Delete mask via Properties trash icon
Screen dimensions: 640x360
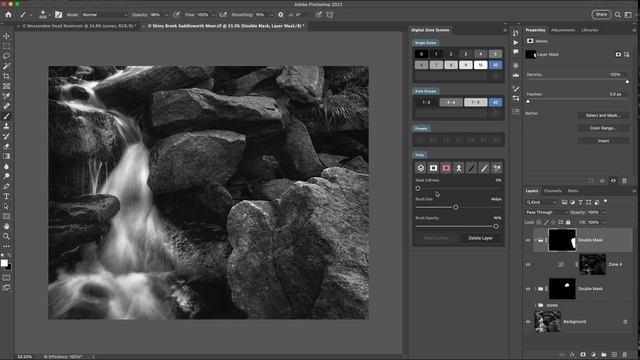pyautogui.click(x=624, y=180)
